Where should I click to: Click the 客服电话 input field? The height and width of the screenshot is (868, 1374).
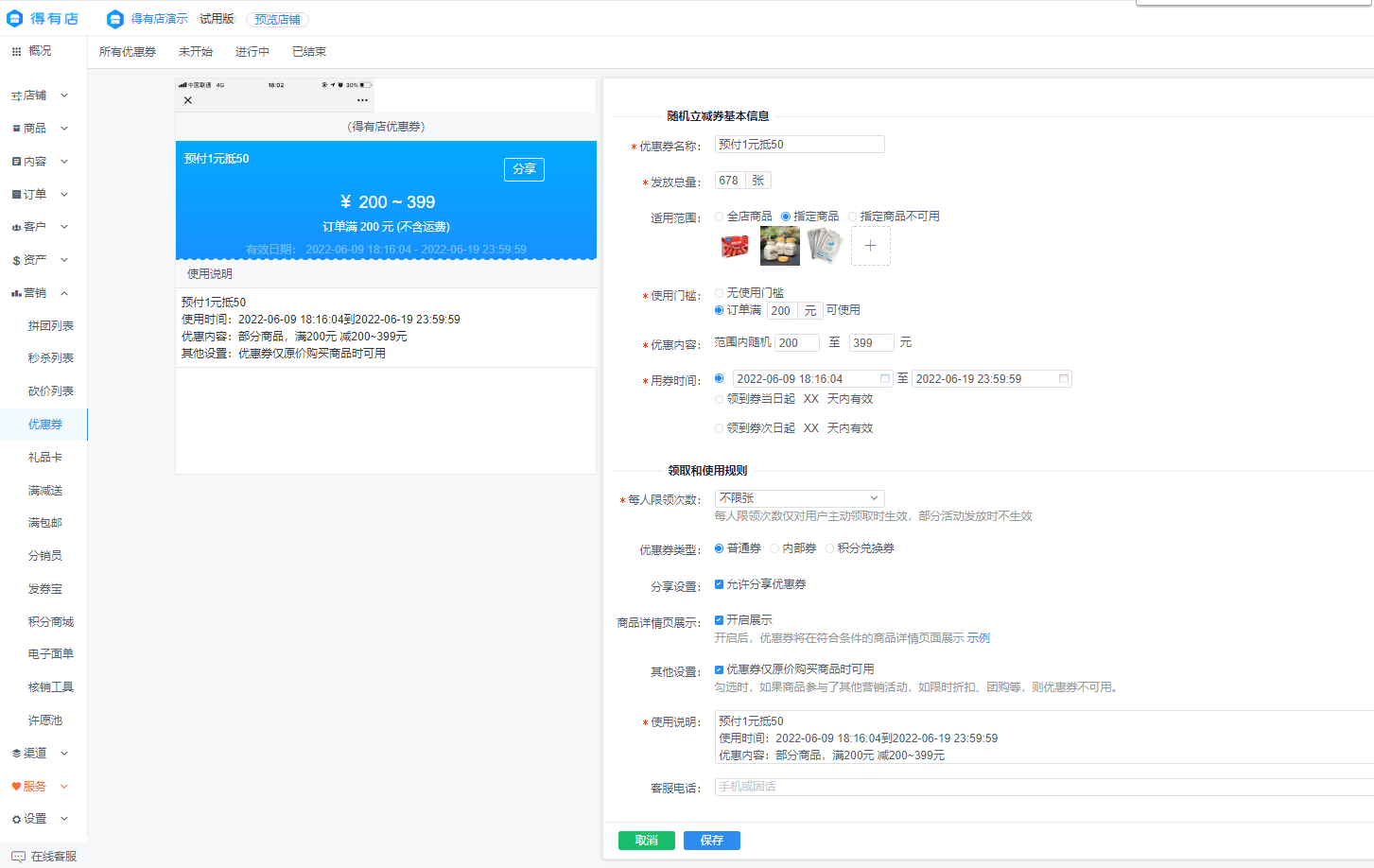(1044, 787)
